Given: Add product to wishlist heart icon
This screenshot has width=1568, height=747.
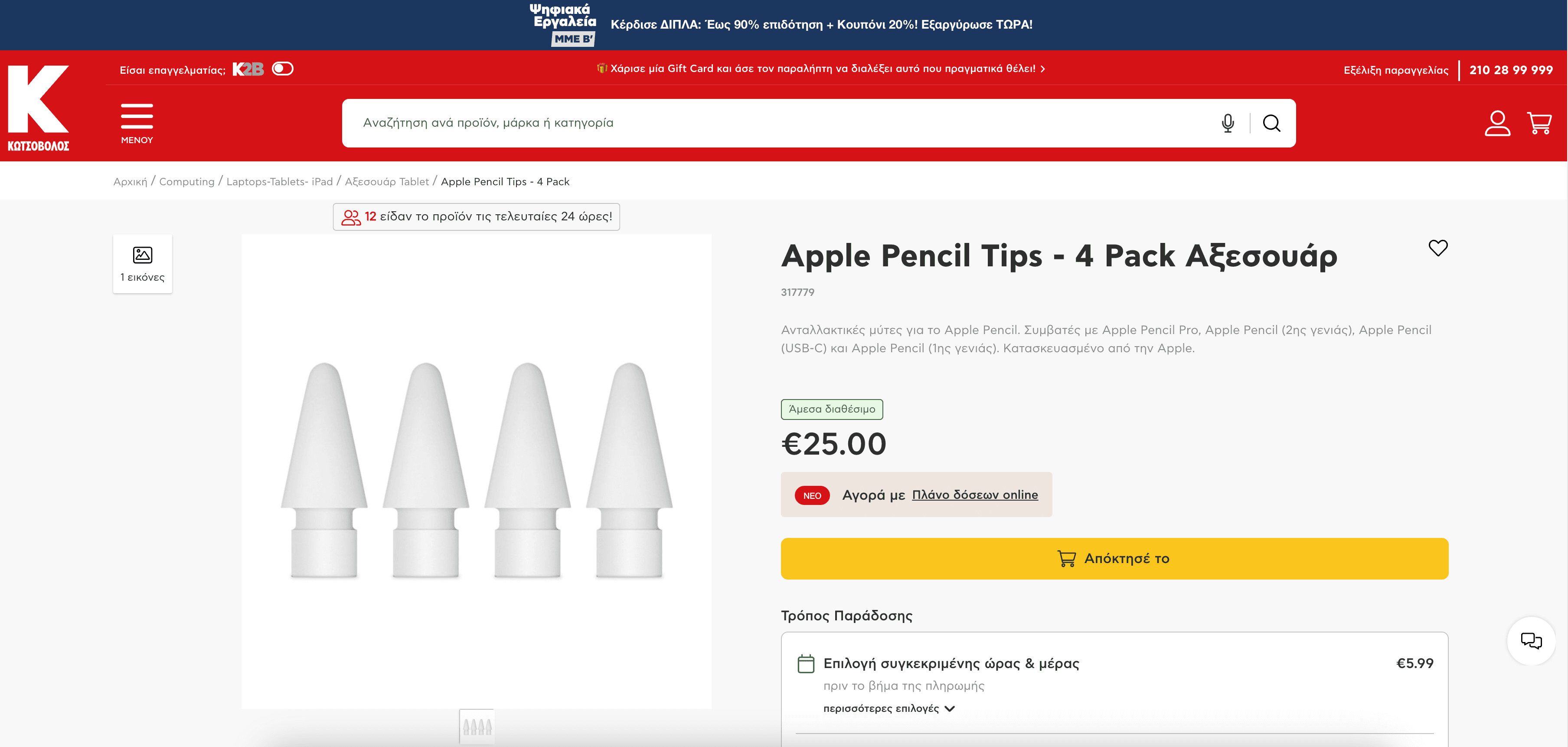Looking at the screenshot, I should (x=1438, y=248).
